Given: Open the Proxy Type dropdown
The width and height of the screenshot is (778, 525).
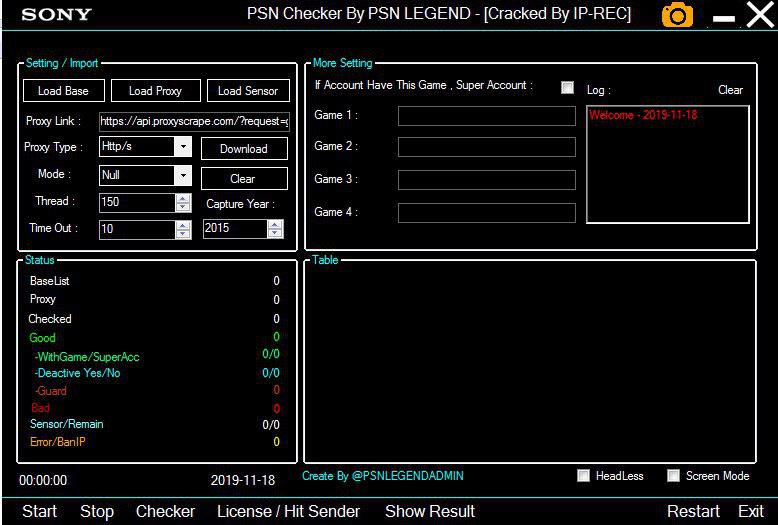Looking at the screenshot, I should click(x=183, y=147).
